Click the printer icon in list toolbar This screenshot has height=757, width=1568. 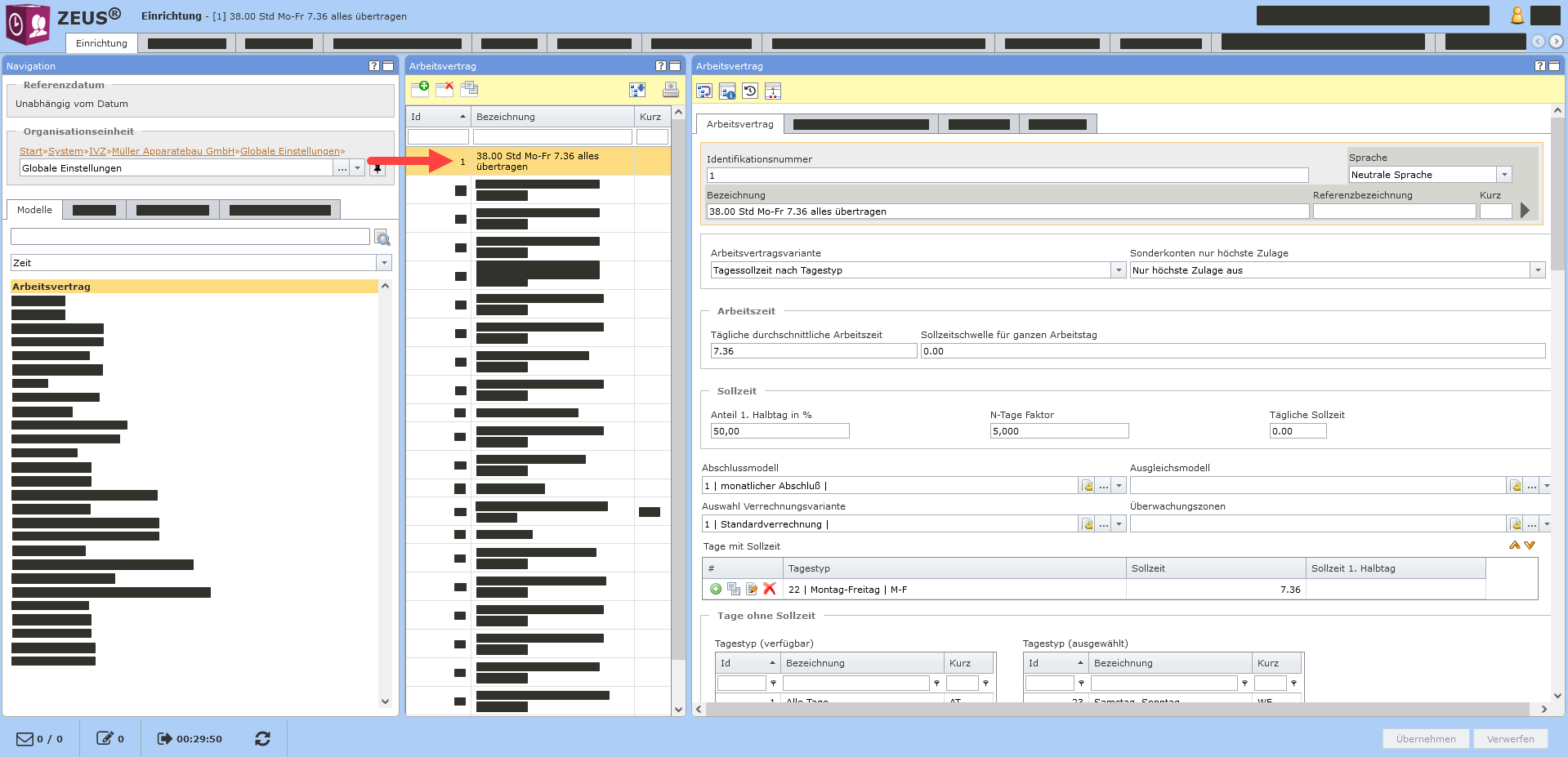670,90
